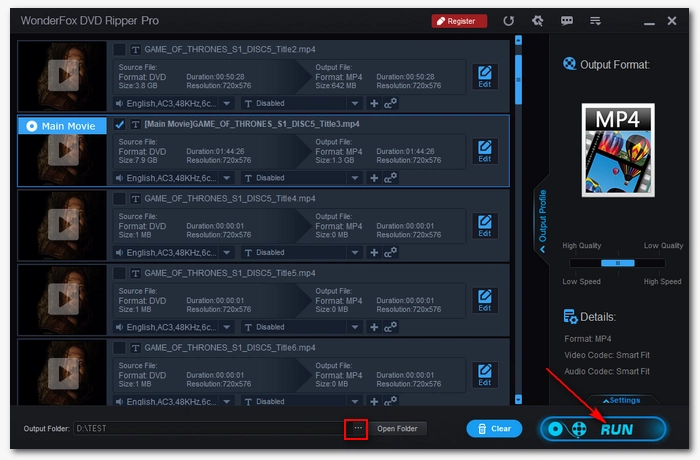Open subtitle settings cc gear for Title5.mp4
The height and width of the screenshot is (460, 700).
point(390,327)
